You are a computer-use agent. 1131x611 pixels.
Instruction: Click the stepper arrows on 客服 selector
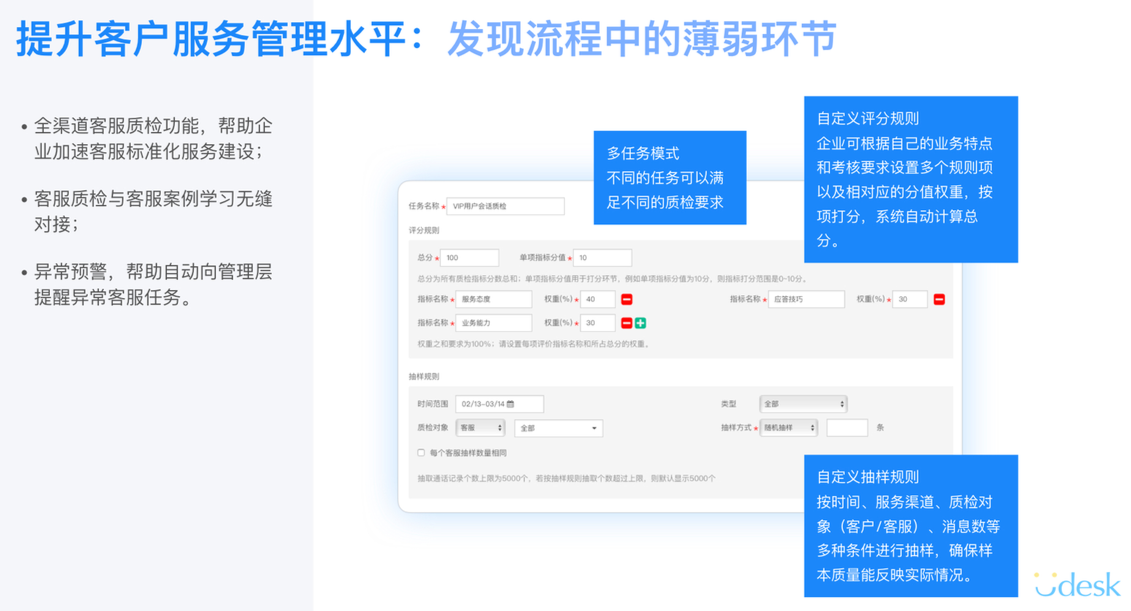[499, 426]
